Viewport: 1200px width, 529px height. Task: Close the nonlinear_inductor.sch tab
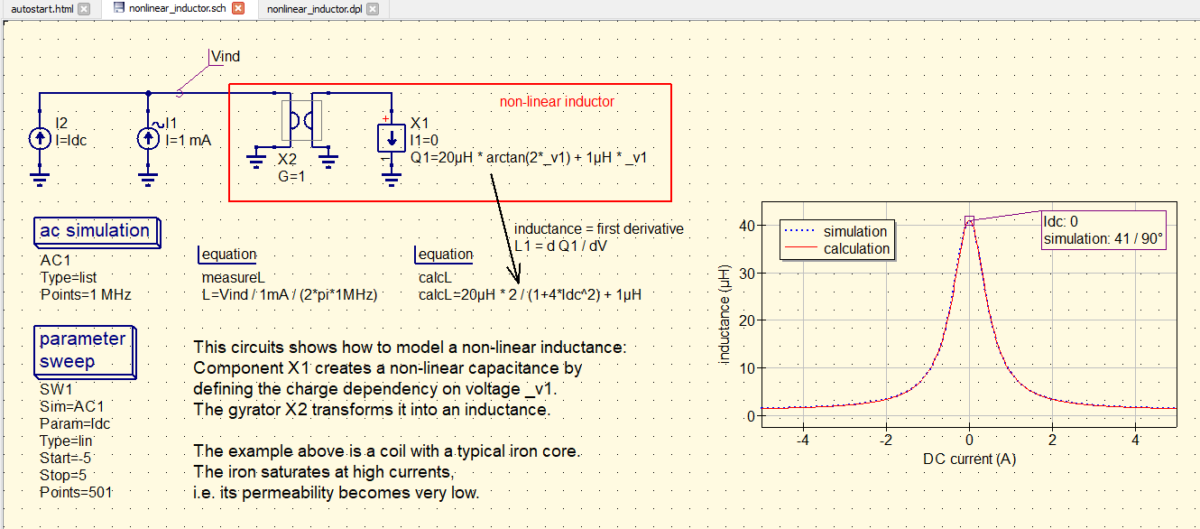238,8
